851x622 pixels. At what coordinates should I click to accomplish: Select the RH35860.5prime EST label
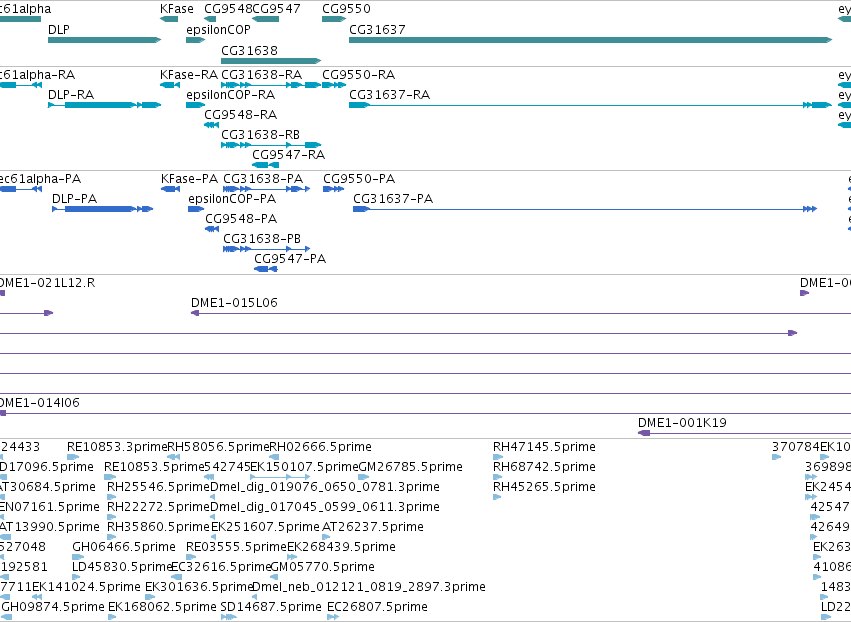(158, 527)
